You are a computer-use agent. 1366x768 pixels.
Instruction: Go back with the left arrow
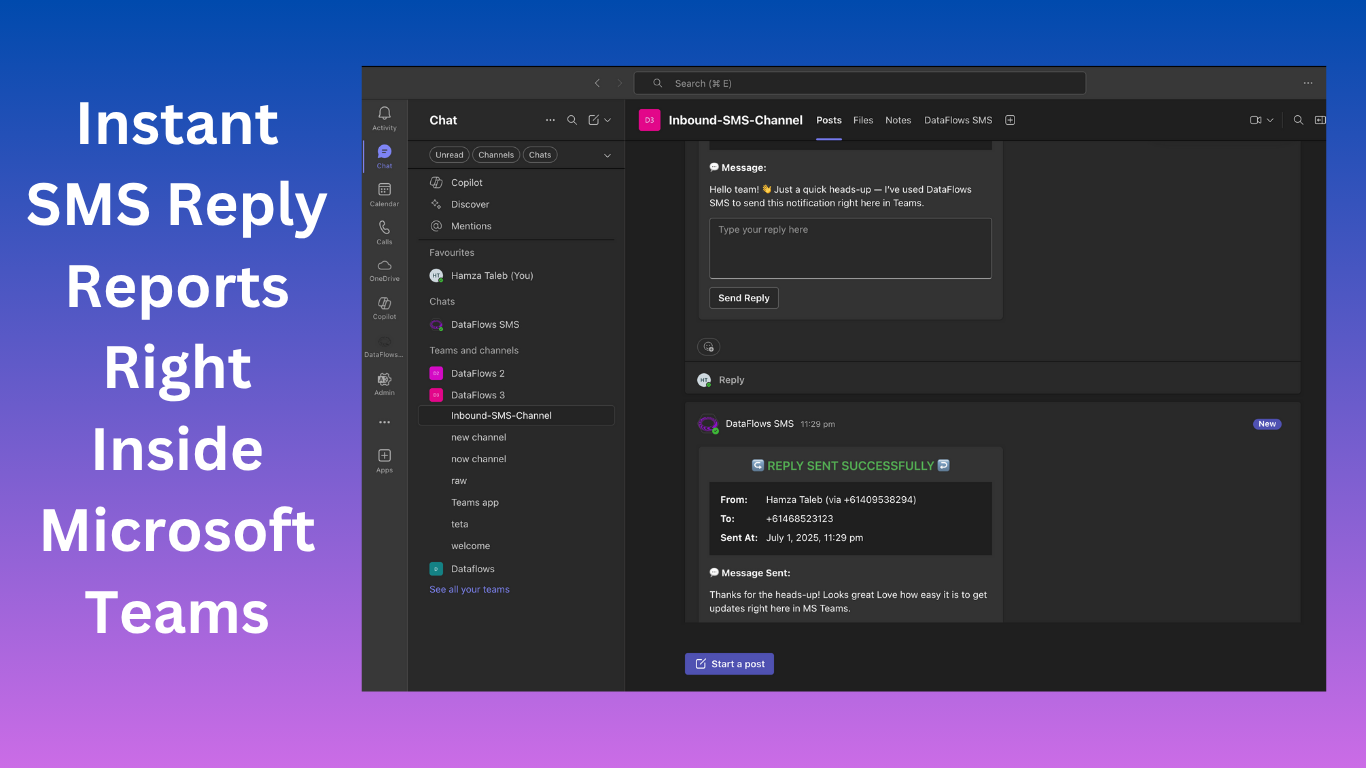(597, 83)
